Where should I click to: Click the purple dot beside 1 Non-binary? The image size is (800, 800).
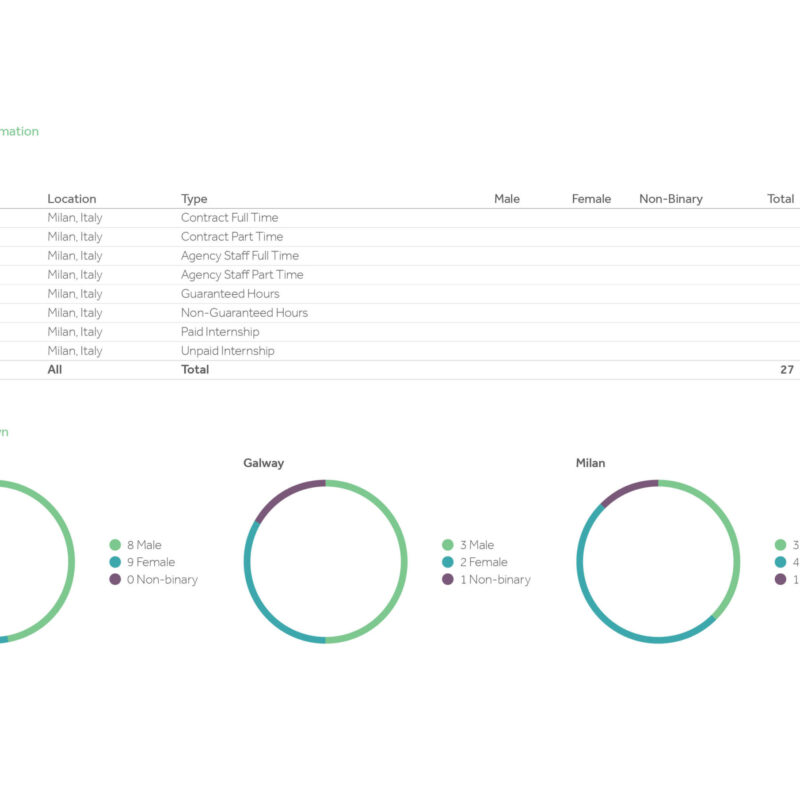pos(447,579)
